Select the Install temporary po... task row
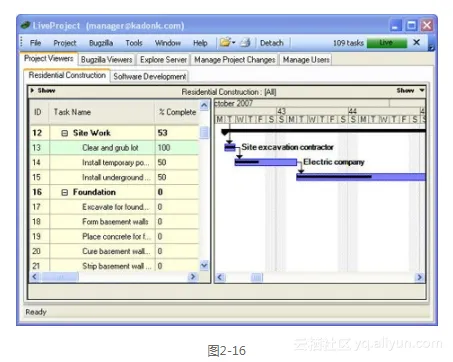This screenshot has width=453, height=362. click(x=115, y=162)
